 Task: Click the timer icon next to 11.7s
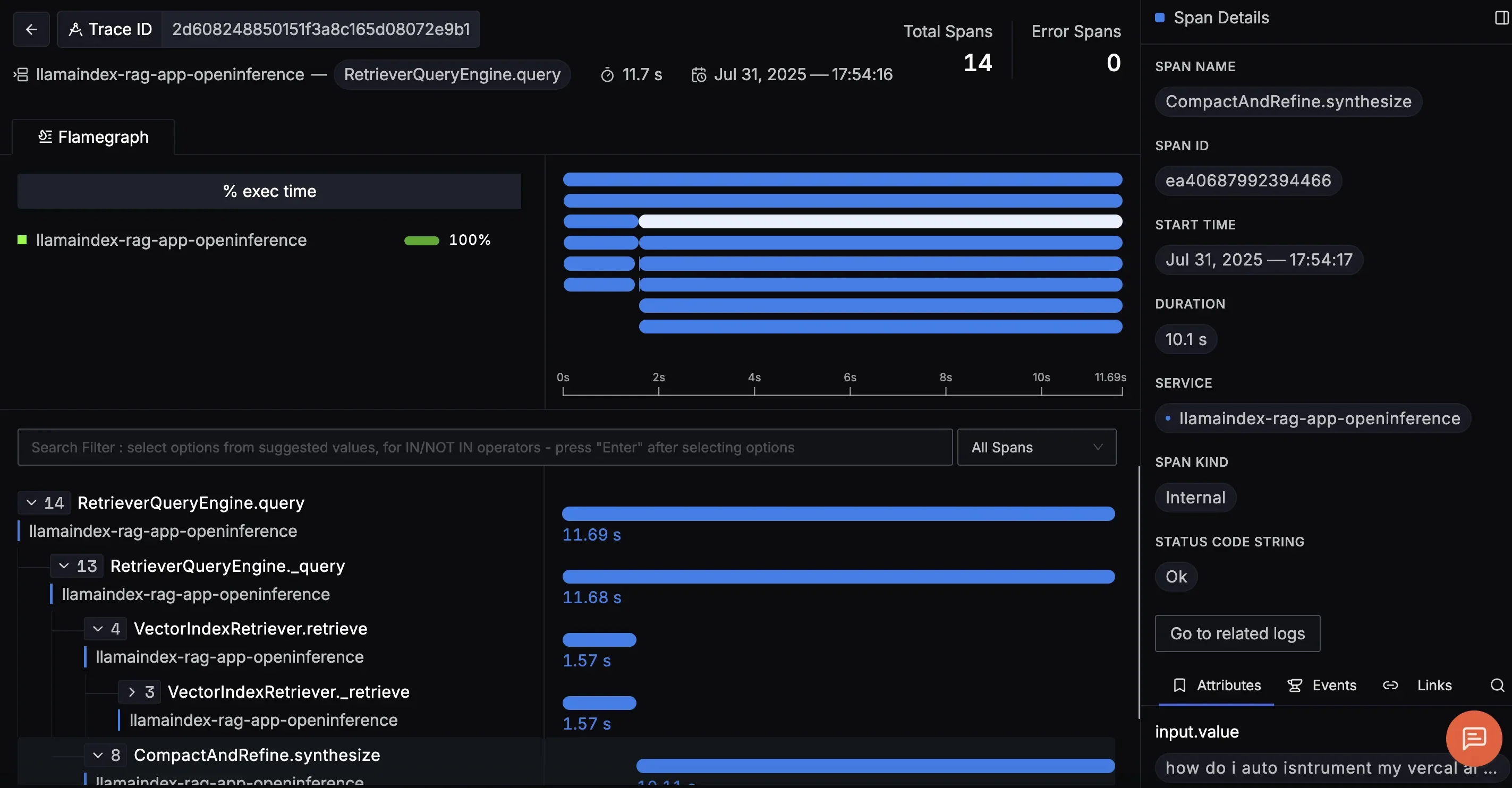(x=608, y=74)
